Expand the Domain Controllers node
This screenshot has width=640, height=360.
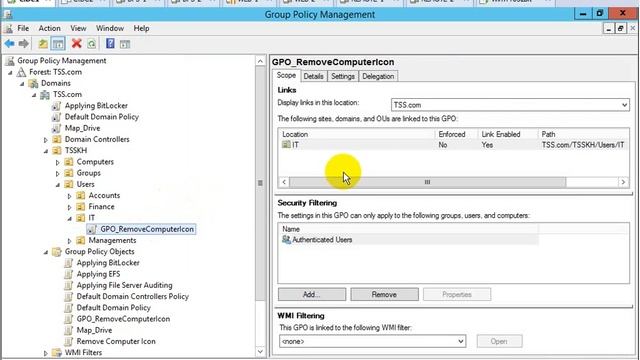click(46, 140)
